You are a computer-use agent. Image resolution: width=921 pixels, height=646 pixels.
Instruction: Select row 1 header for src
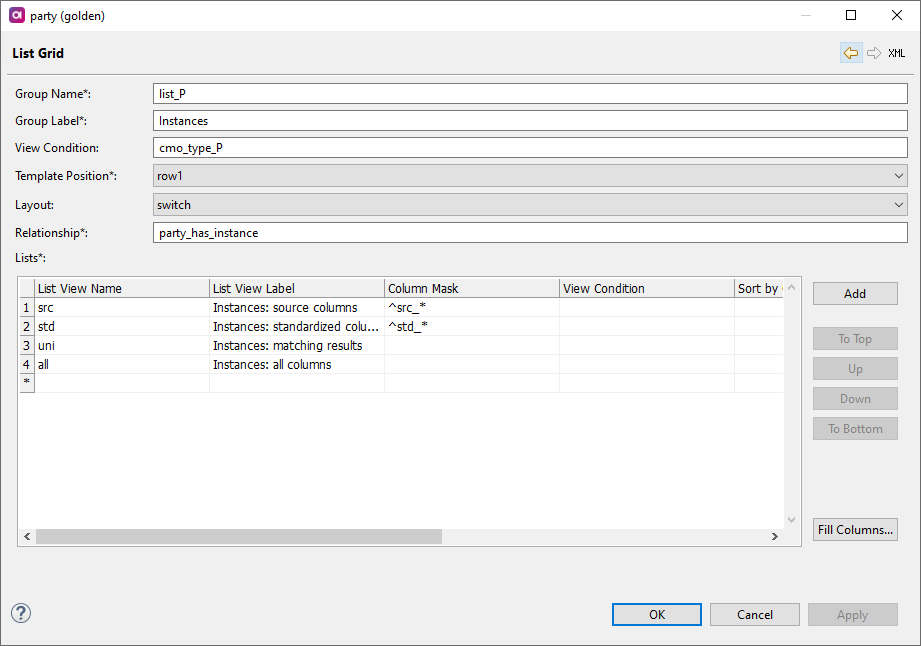pos(26,308)
